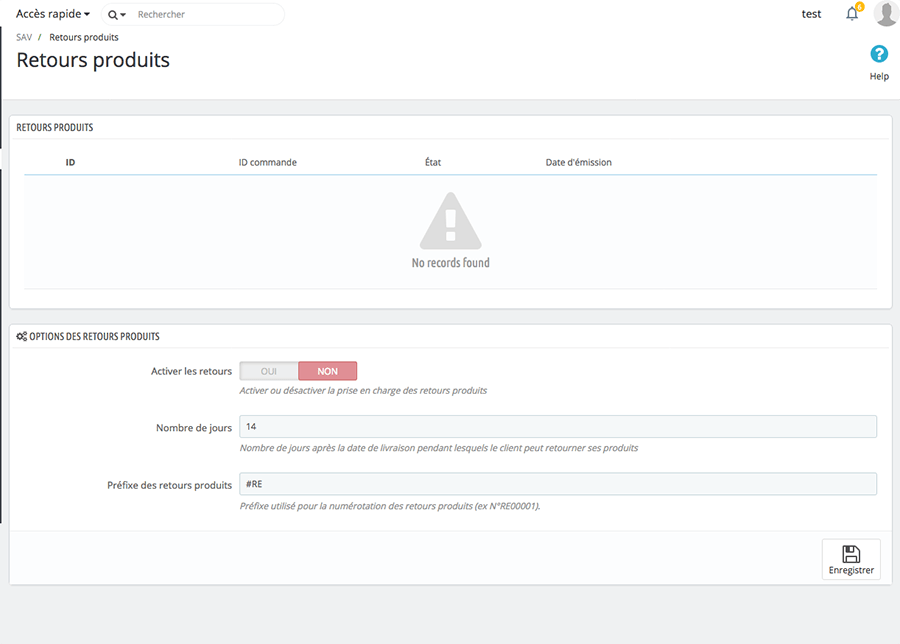Image resolution: width=900 pixels, height=644 pixels.
Task: Click the Retours produits breadcrumb
Action: pos(84,37)
